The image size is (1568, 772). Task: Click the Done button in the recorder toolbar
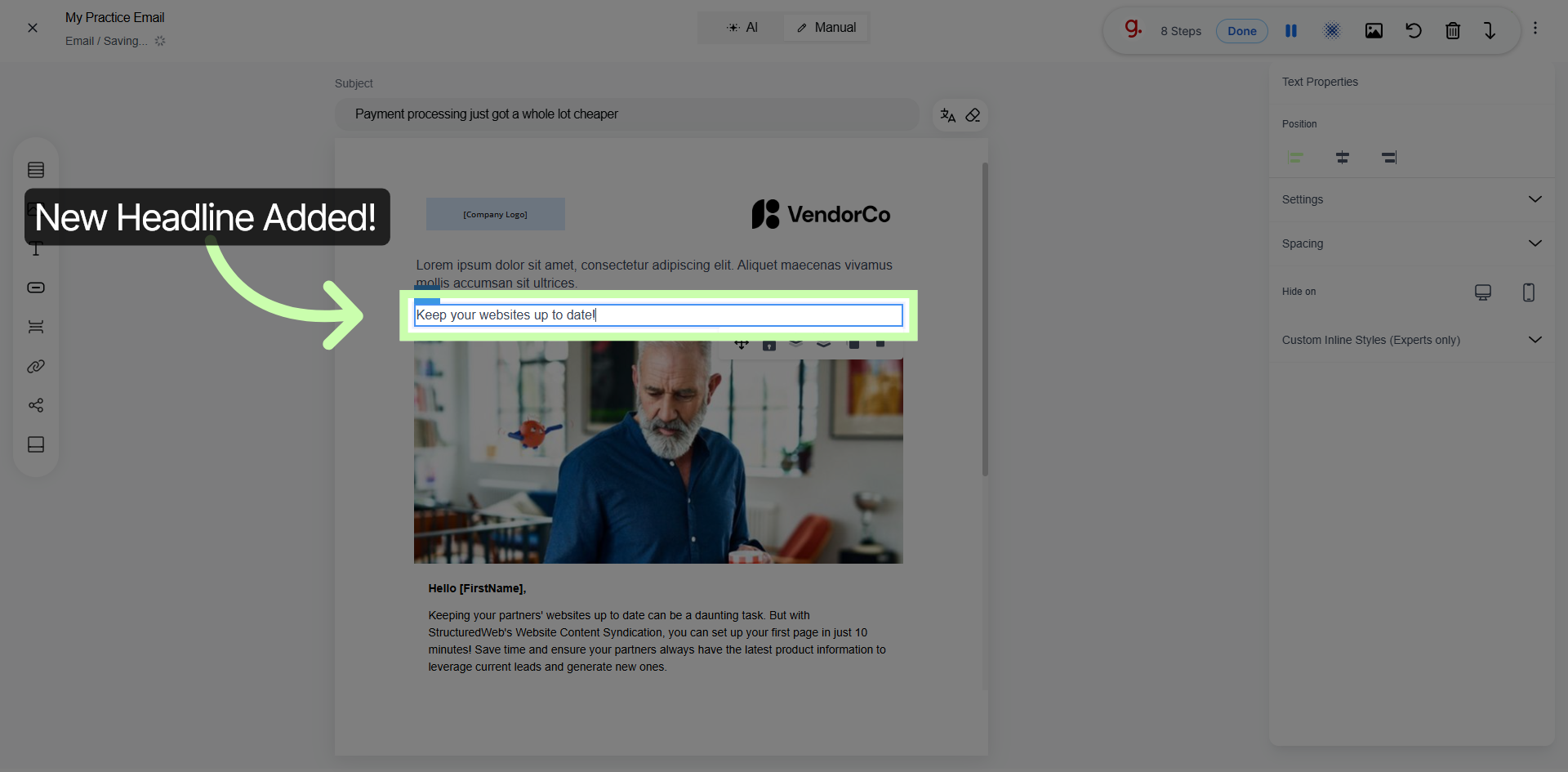coord(1242,31)
